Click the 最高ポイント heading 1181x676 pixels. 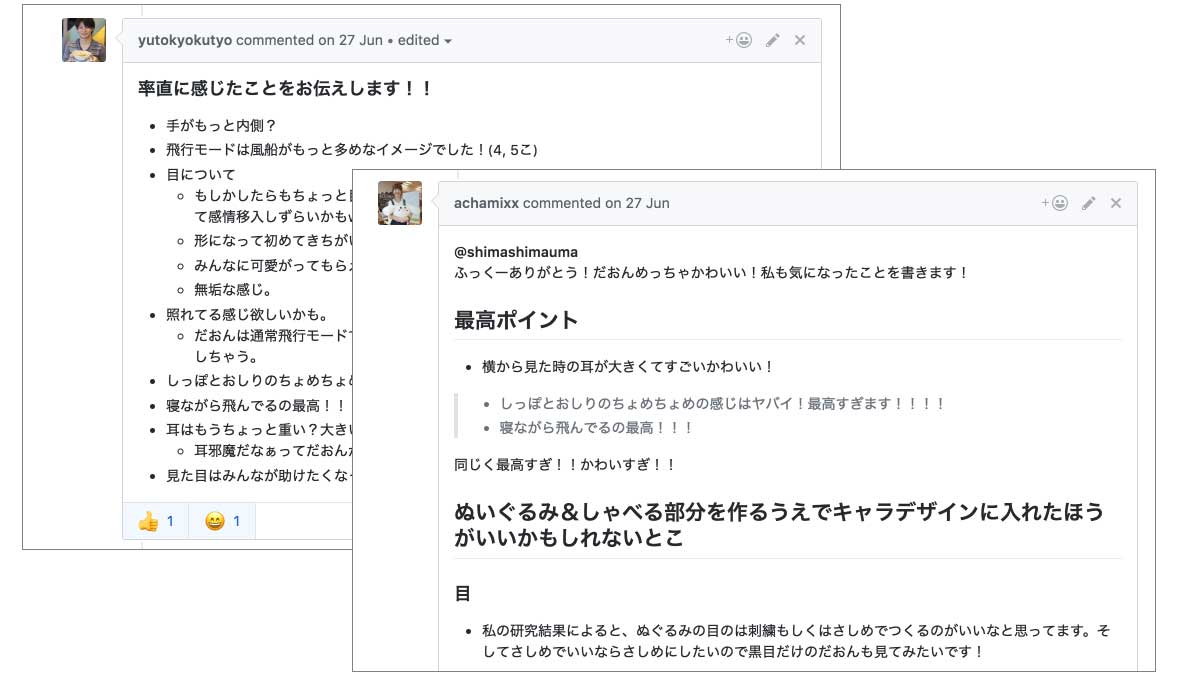click(516, 320)
